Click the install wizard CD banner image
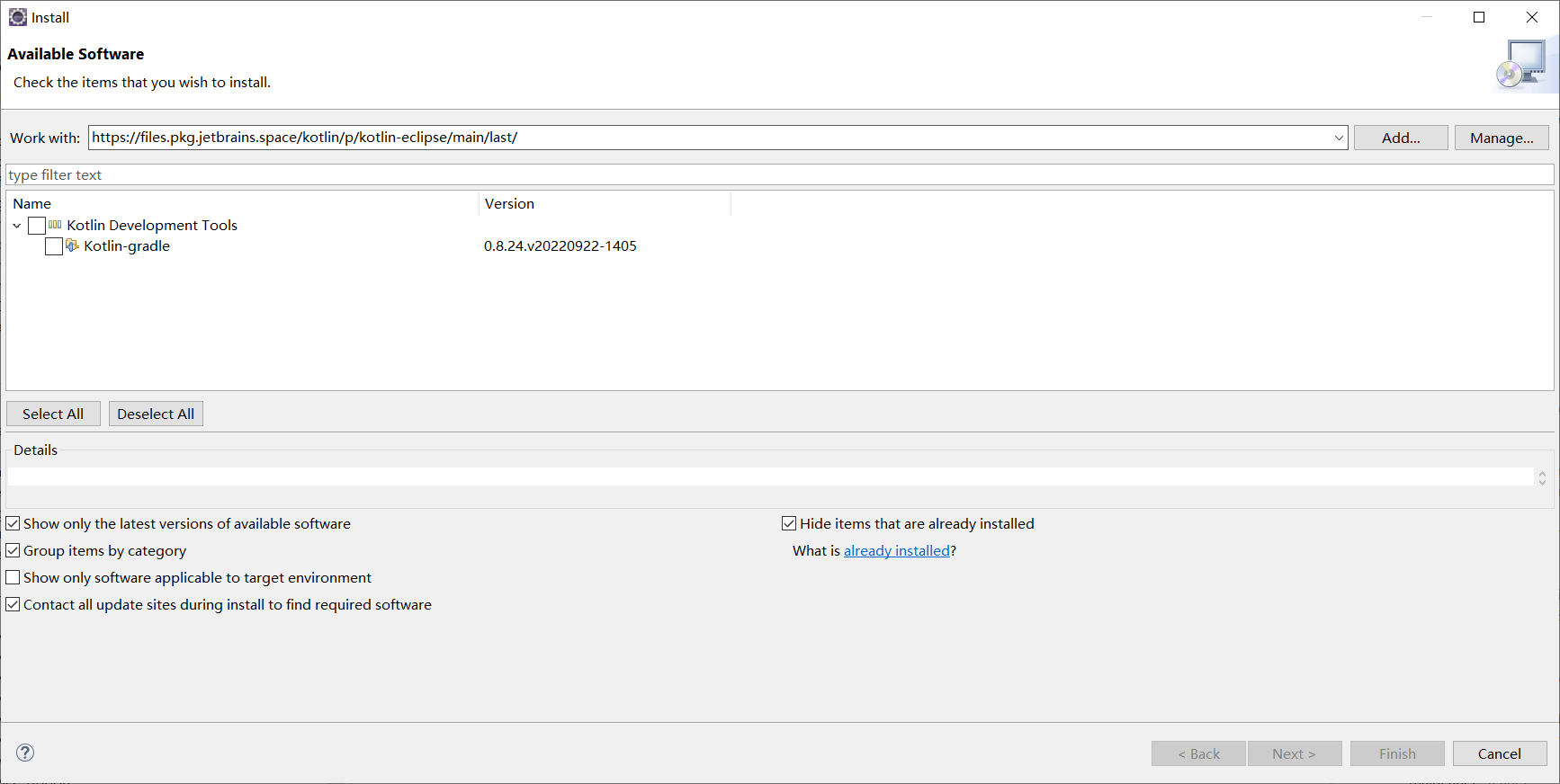This screenshot has width=1560, height=784. point(1524,65)
